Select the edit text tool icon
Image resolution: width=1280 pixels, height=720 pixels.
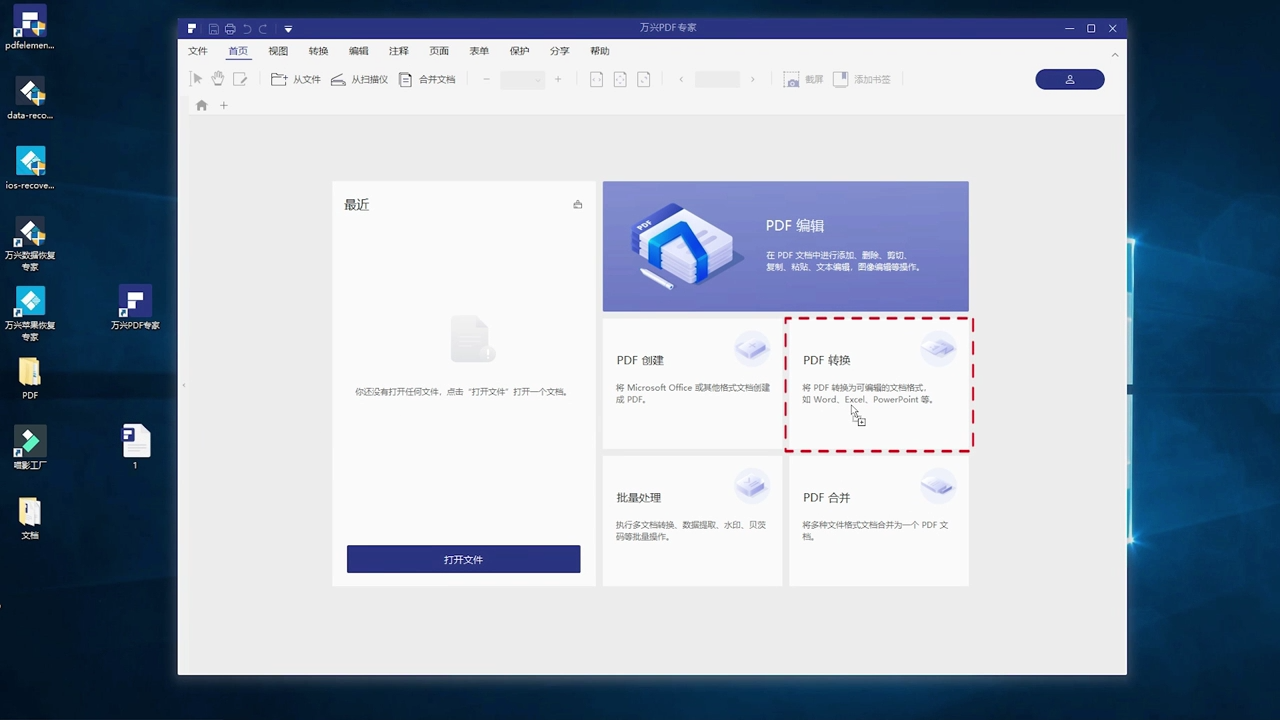click(240, 79)
